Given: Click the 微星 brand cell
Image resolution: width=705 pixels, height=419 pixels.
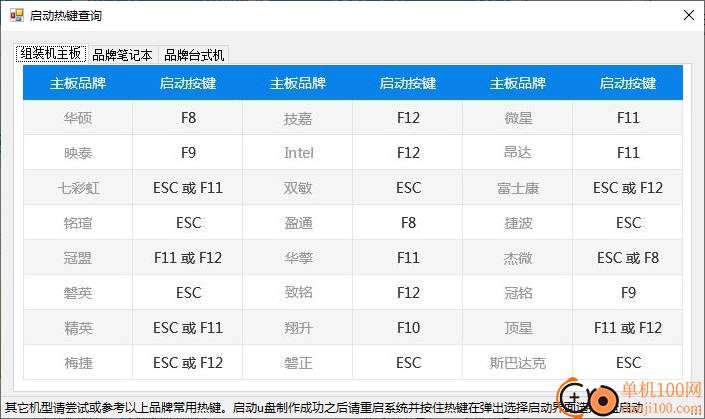Looking at the screenshot, I should pyautogui.click(x=518, y=118).
